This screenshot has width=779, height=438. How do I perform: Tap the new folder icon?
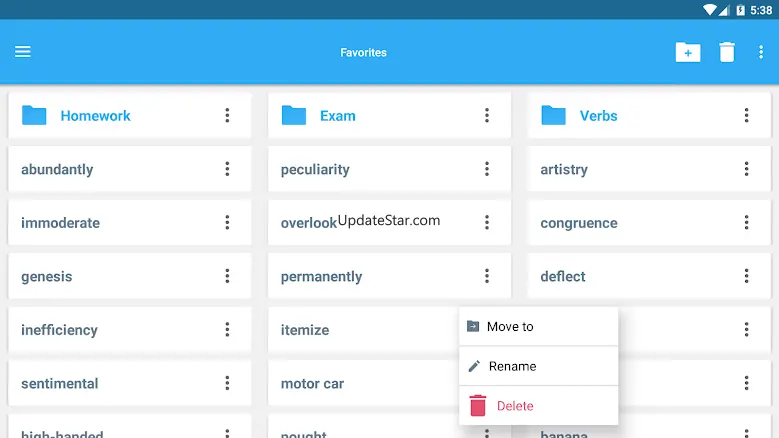[688, 52]
